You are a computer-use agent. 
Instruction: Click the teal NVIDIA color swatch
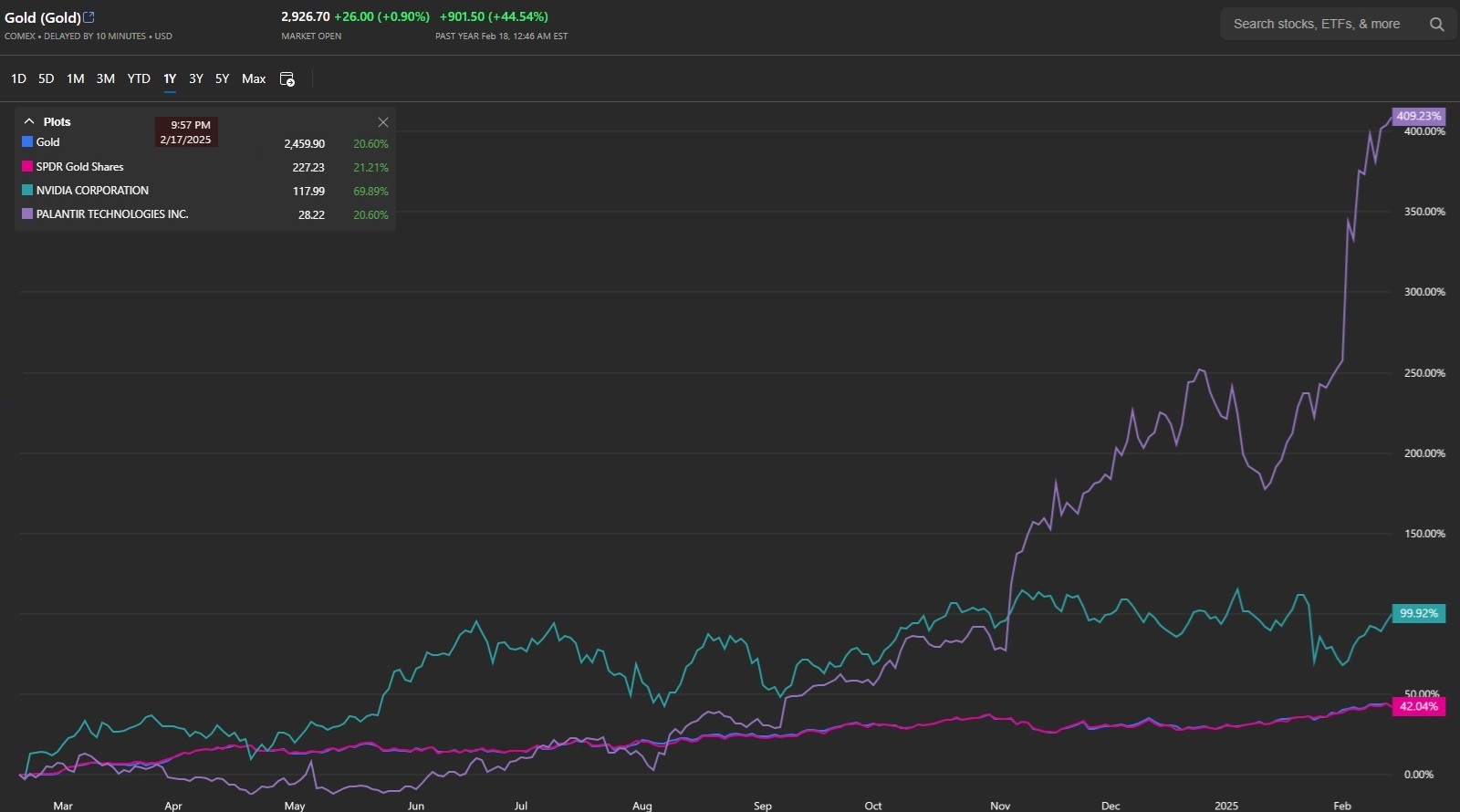coord(27,191)
